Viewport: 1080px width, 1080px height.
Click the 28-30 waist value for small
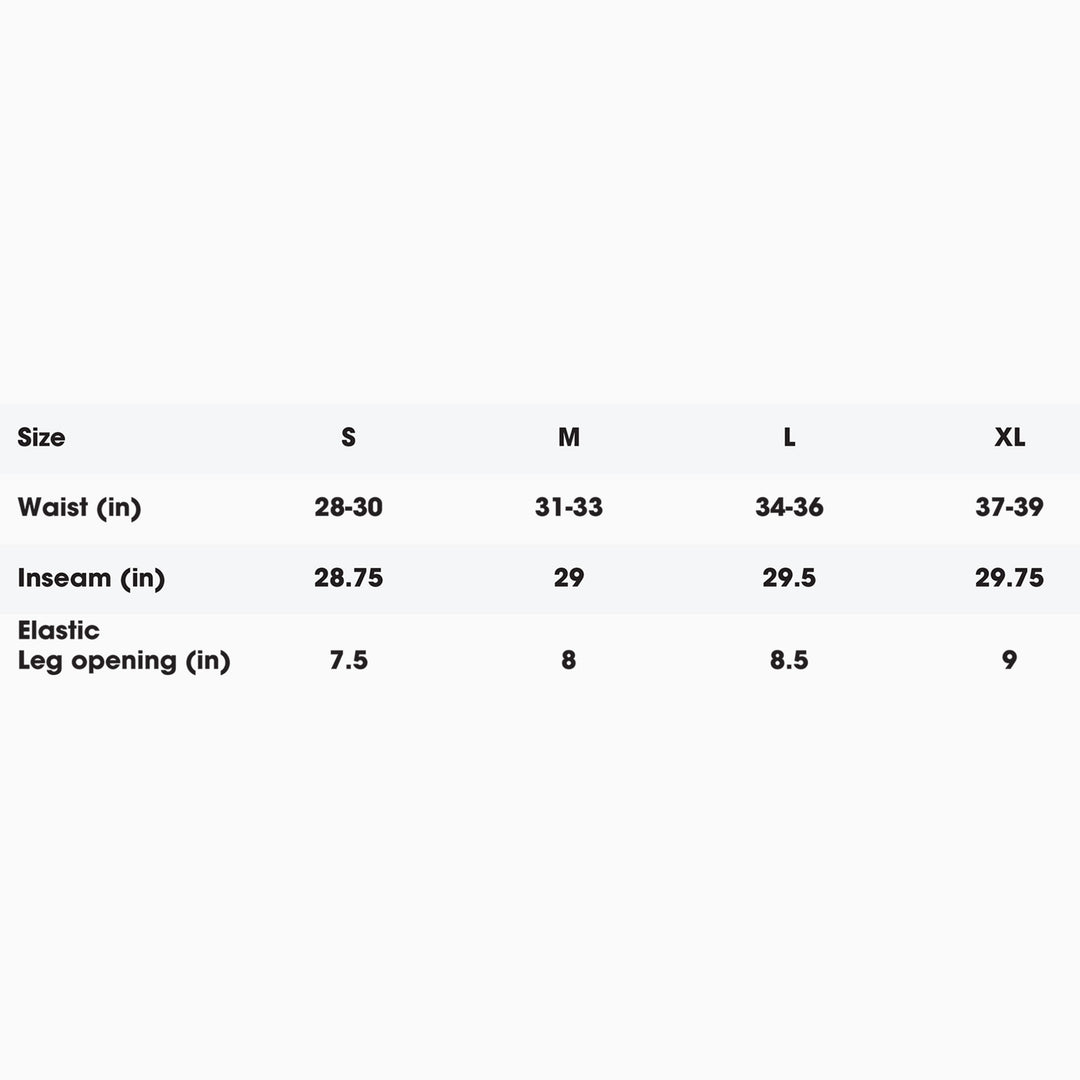tap(348, 507)
